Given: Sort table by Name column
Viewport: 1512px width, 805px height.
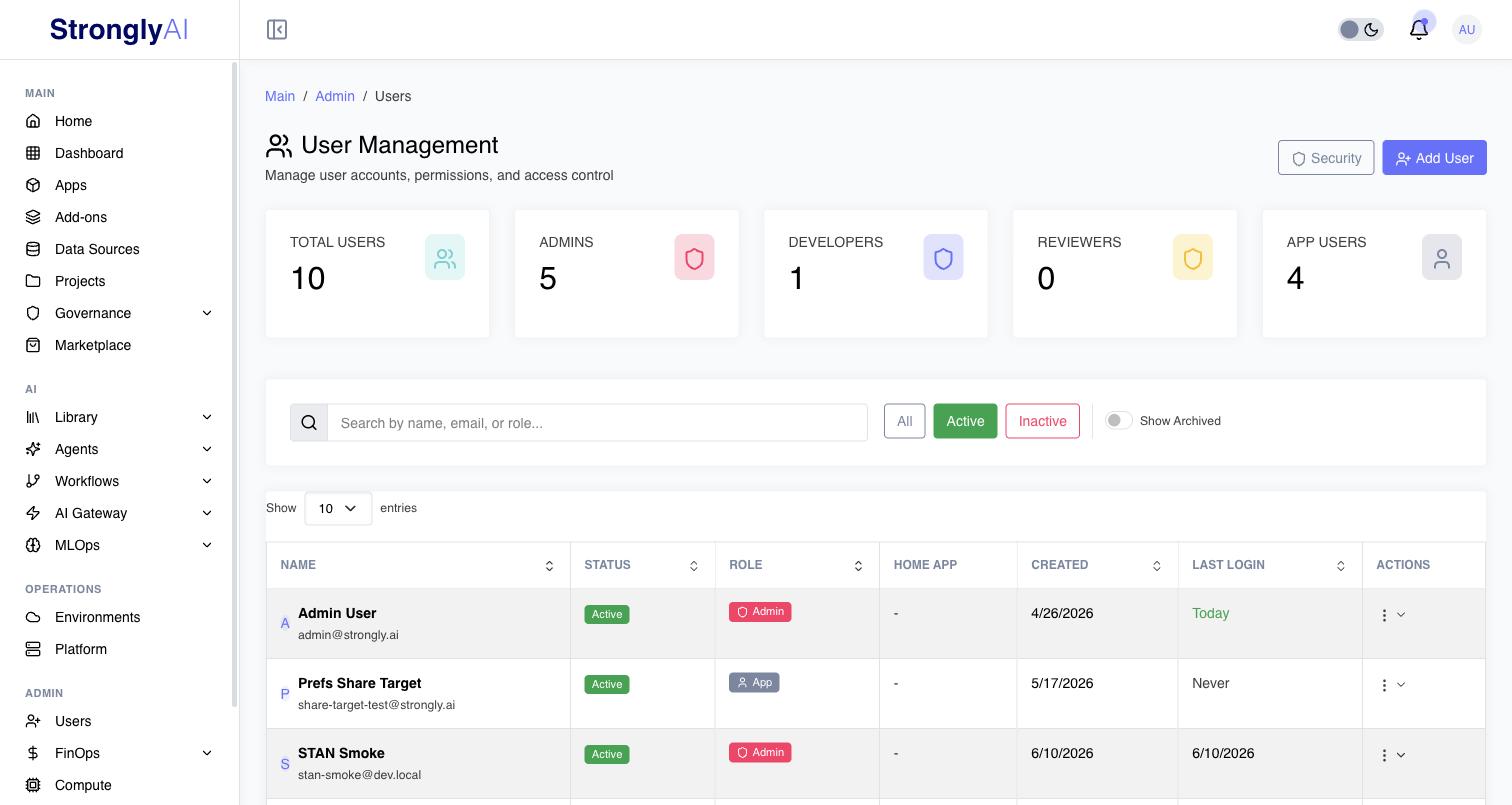Looking at the screenshot, I should click(x=418, y=565).
